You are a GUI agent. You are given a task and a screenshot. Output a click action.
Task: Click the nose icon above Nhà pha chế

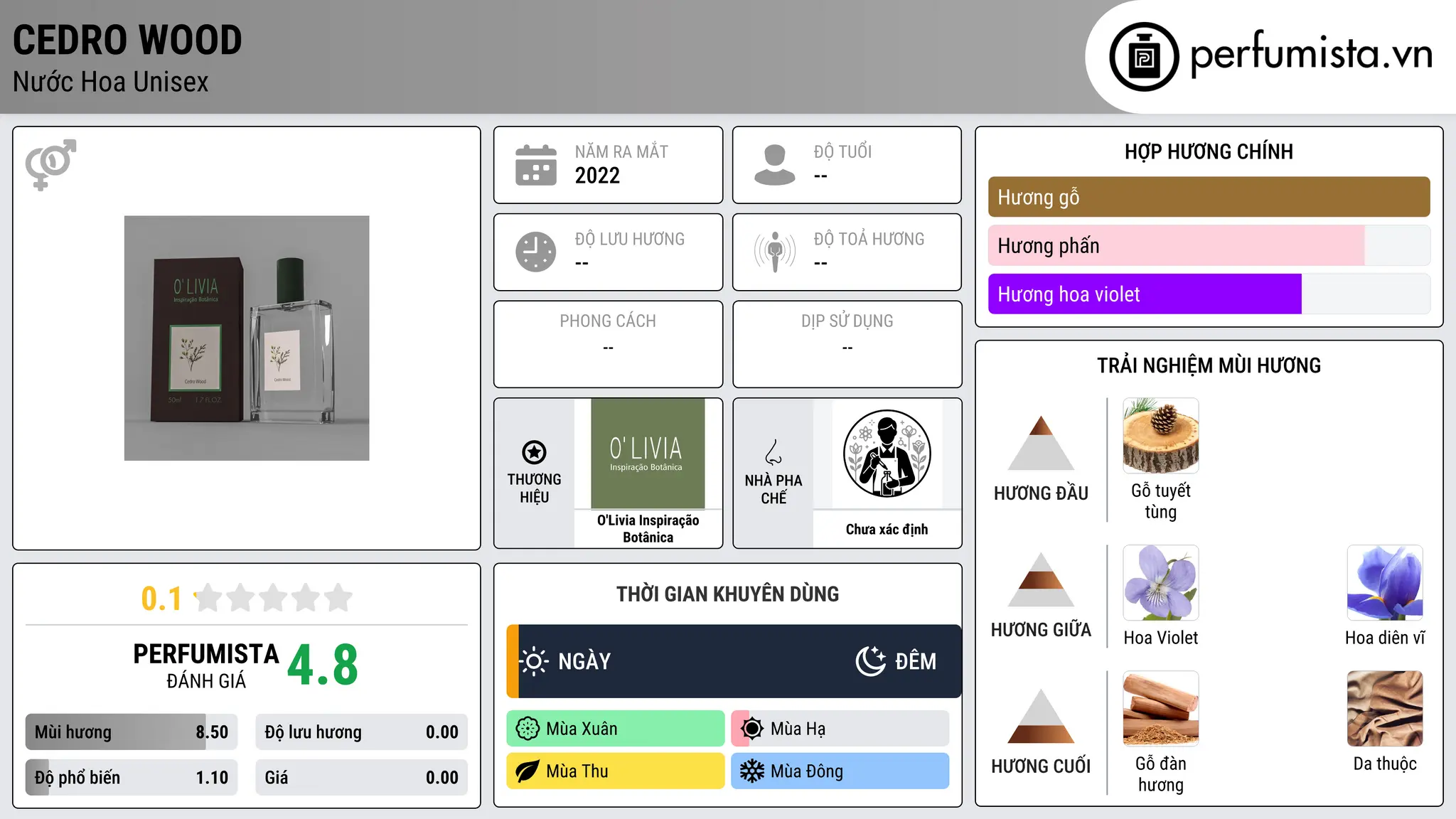(x=773, y=452)
